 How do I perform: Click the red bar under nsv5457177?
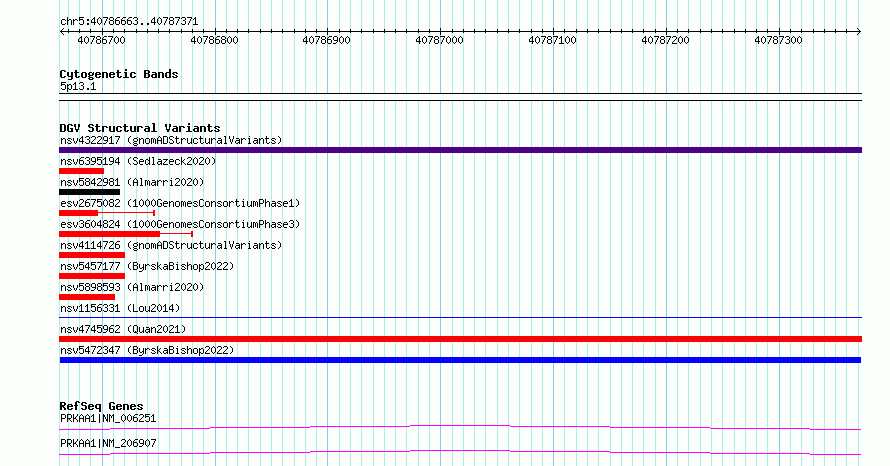point(91,276)
